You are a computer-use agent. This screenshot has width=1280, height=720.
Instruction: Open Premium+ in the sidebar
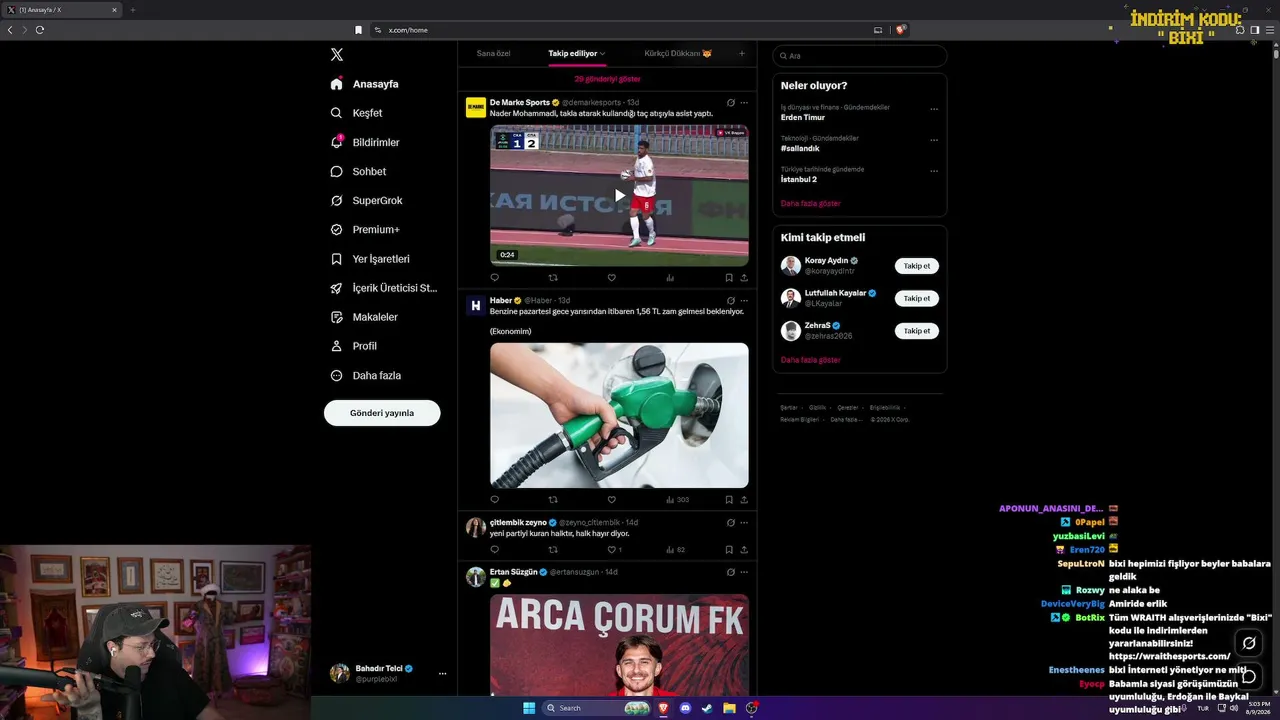(365, 229)
